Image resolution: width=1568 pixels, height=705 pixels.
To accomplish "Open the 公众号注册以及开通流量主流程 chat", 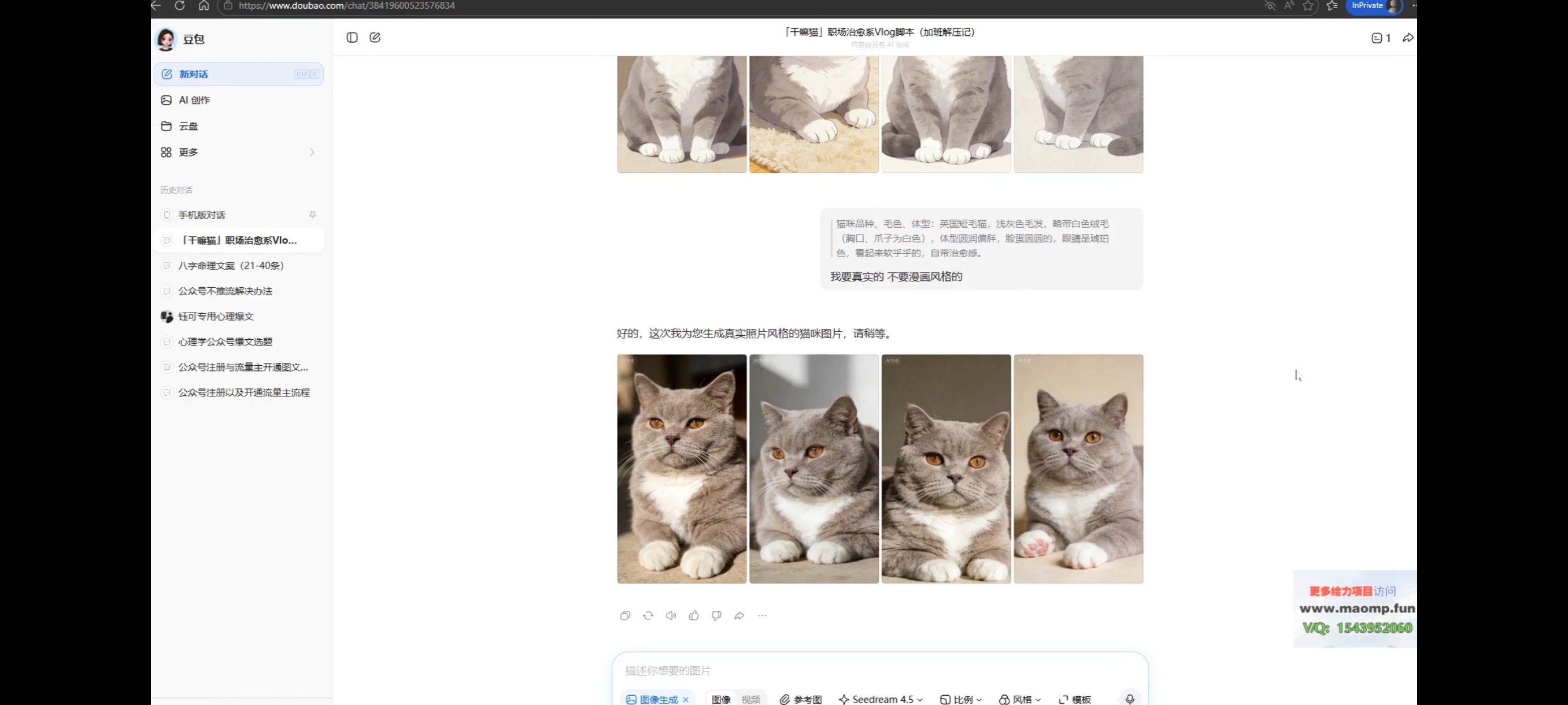I will [x=239, y=393].
